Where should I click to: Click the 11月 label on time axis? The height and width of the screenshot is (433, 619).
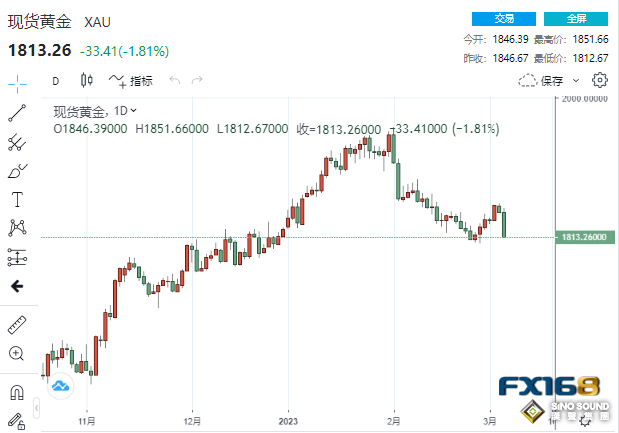click(86, 422)
